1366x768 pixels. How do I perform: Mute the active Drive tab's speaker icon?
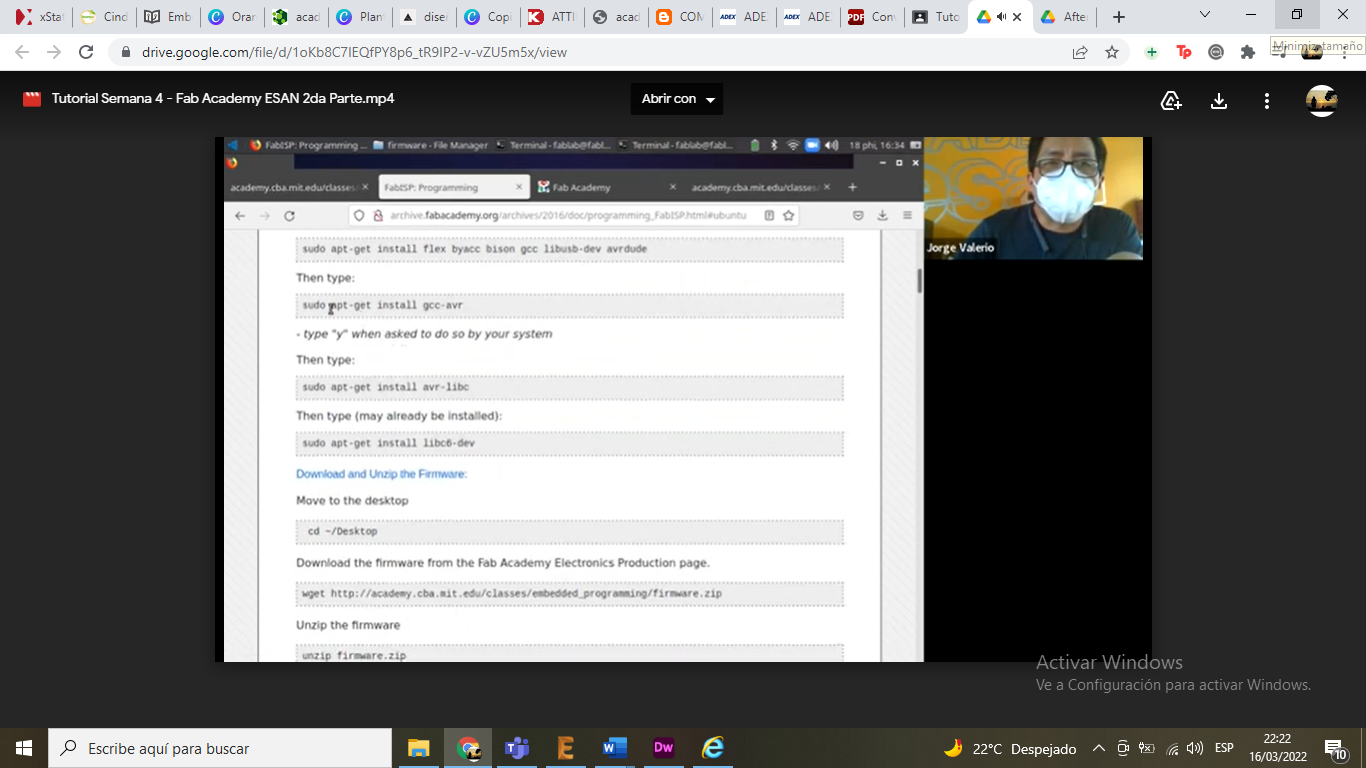click(x=1001, y=17)
